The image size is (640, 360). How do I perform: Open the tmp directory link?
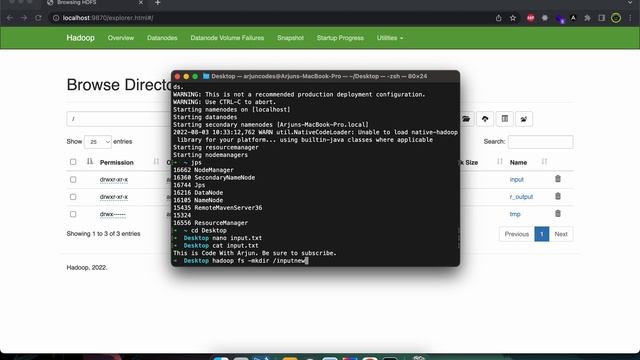tap(515, 214)
